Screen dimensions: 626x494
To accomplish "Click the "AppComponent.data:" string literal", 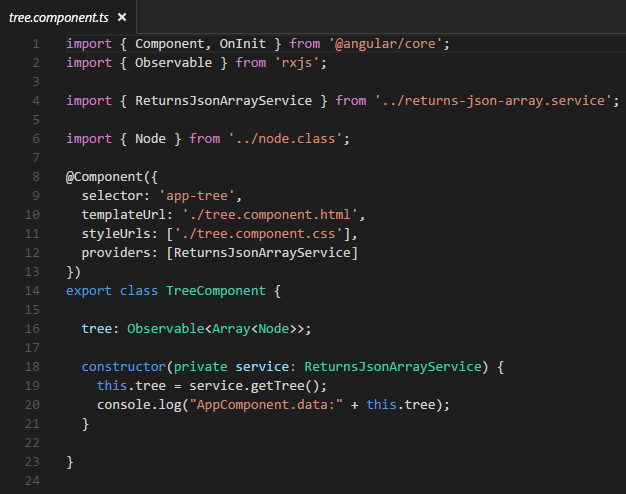I will [x=266, y=405].
